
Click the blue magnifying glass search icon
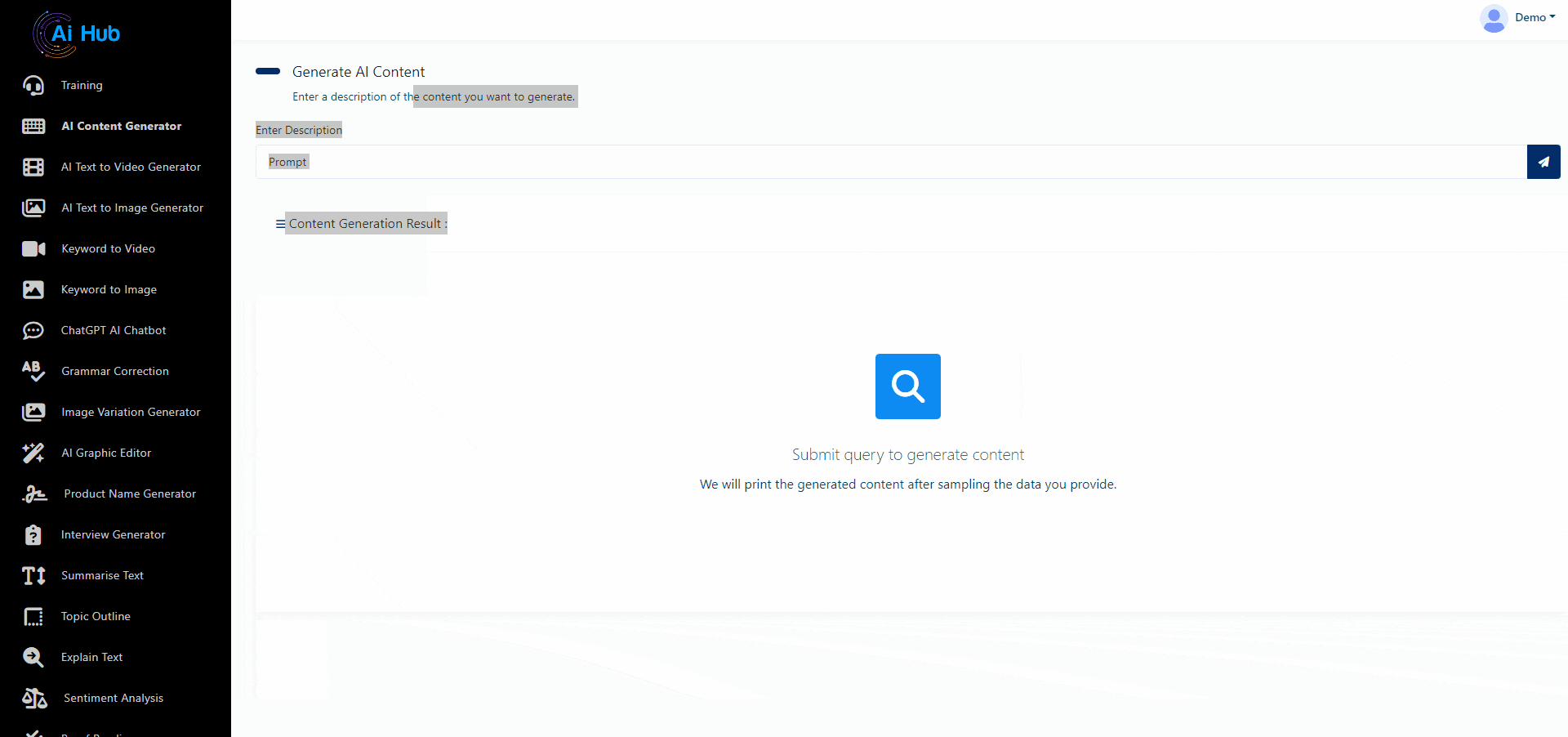(x=907, y=386)
